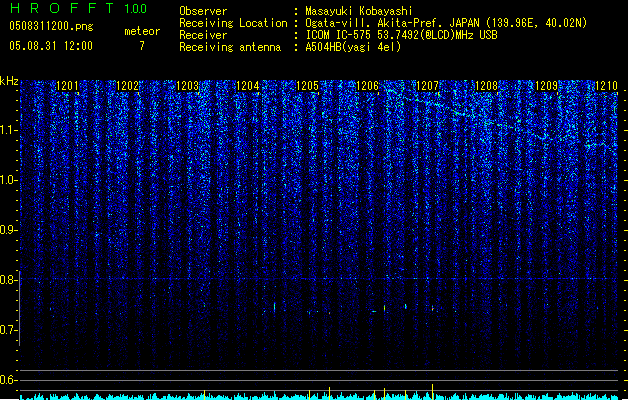The height and width of the screenshot is (400, 629).
Task: Click the 1205 time marker
Action: [307, 86]
